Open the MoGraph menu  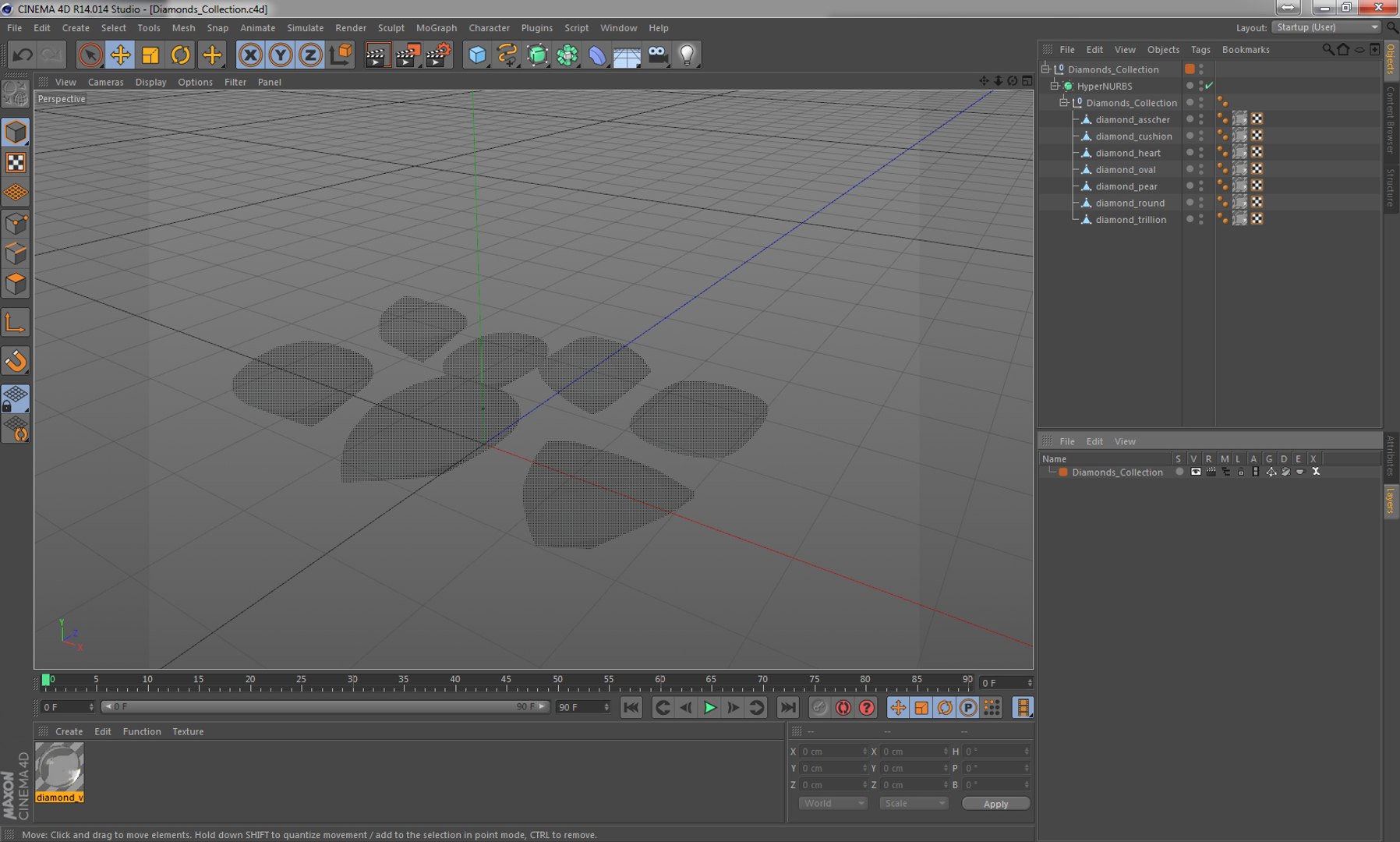pos(436,27)
